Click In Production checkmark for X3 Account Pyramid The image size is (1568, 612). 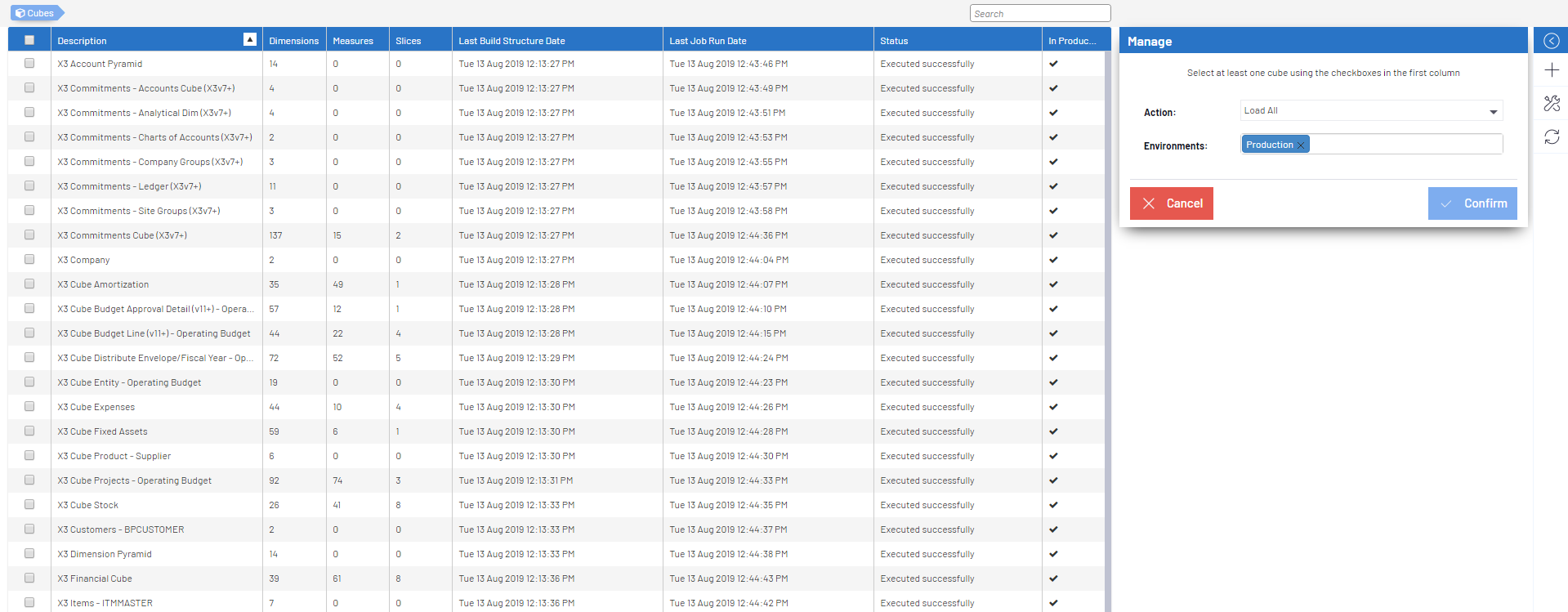[1053, 64]
